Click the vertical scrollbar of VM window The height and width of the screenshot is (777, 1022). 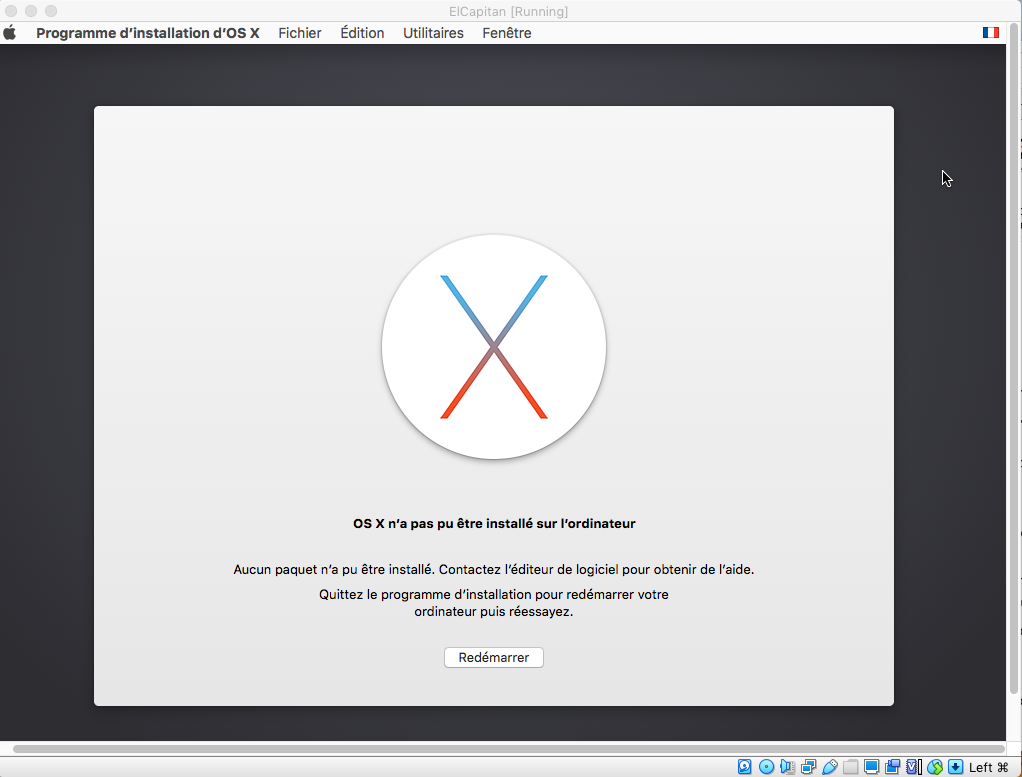[x=1014, y=360]
